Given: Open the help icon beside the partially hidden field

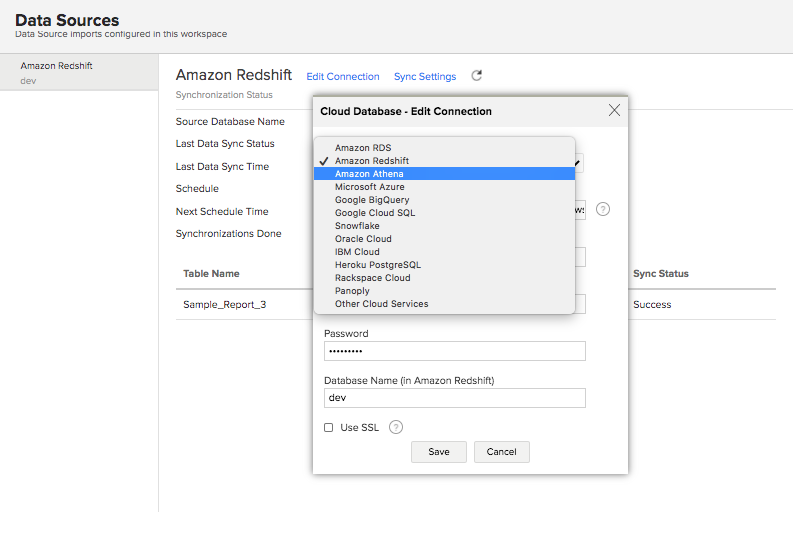Looking at the screenshot, I should coord(602,209).
